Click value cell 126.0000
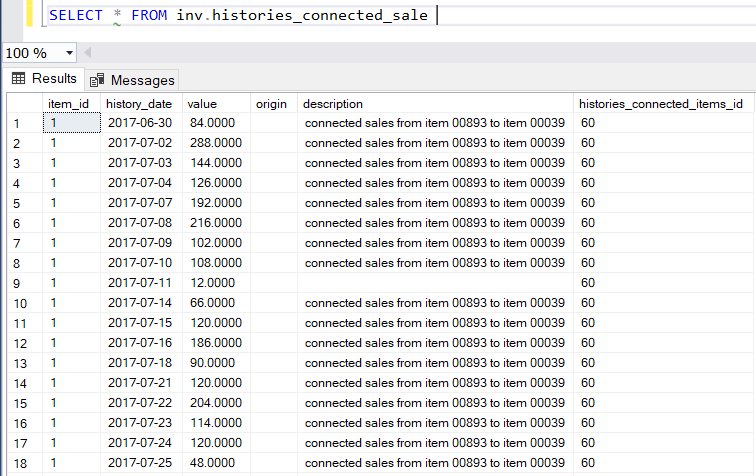This screenshot has height=476, width=756. (x=216, y=183)
